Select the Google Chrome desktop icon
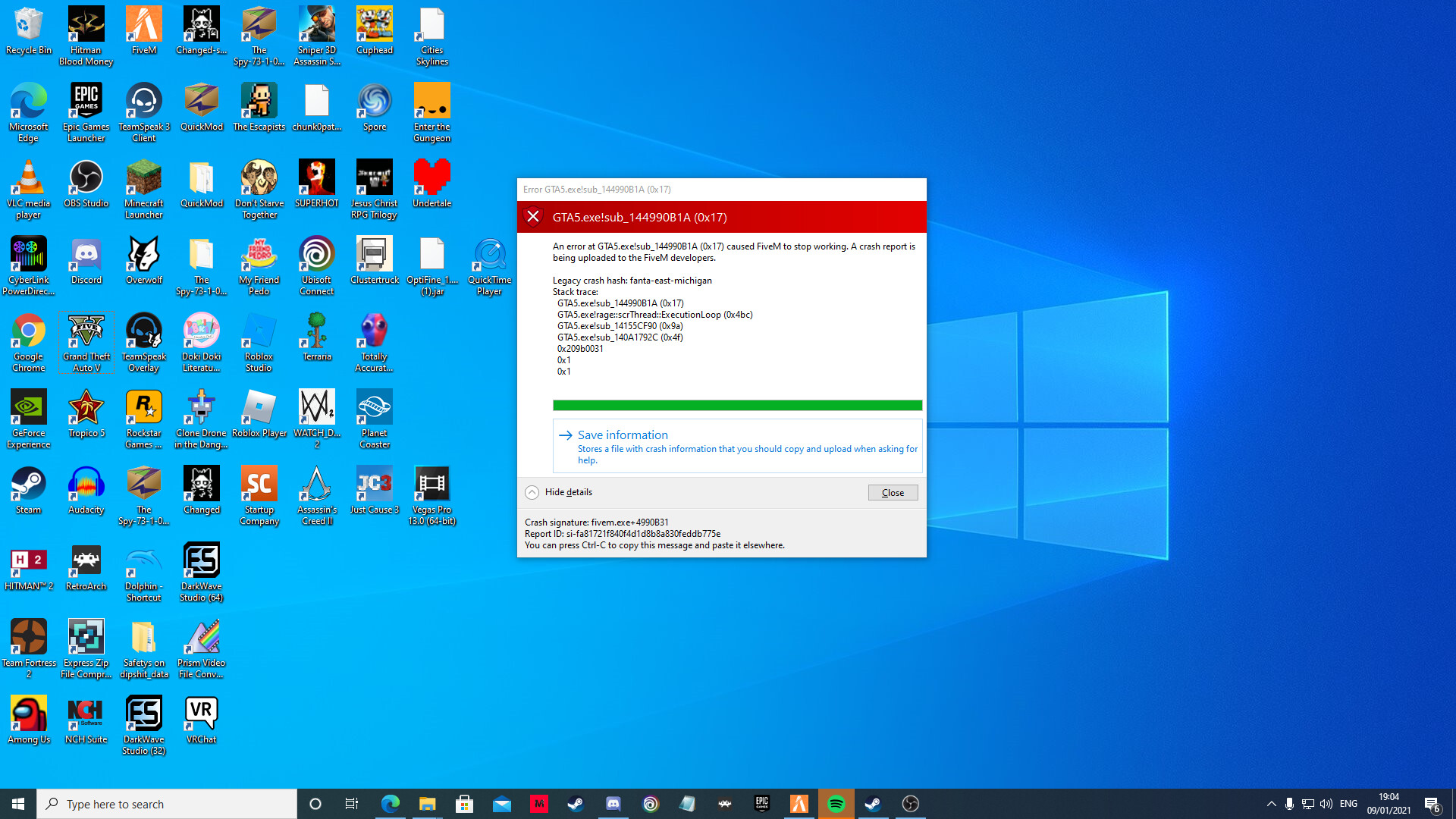 [29, 343]
